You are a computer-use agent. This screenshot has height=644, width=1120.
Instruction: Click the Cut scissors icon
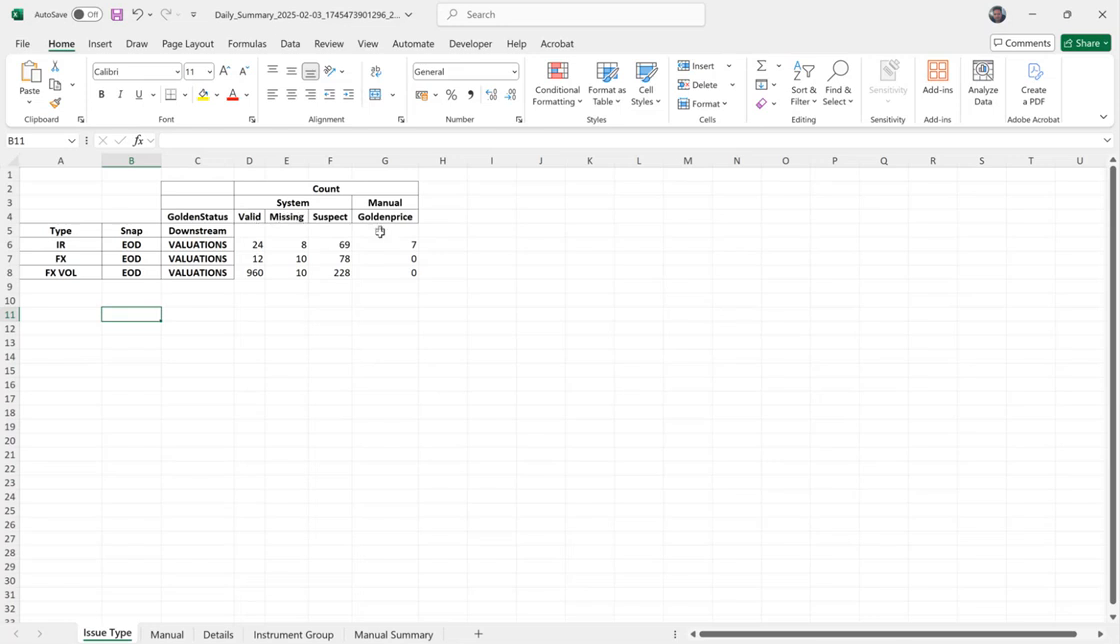point(55,66)
